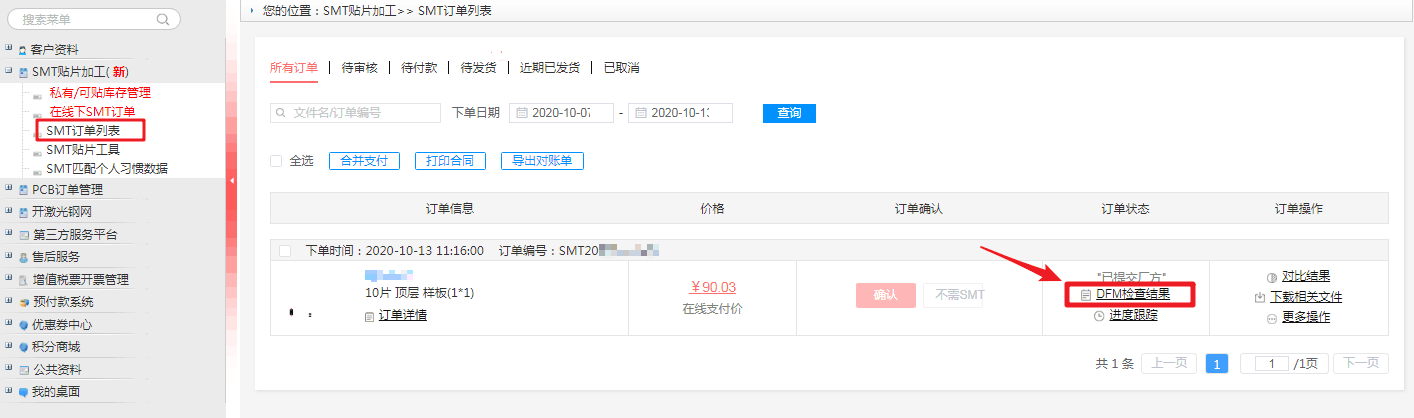1414x418 pixels.
Task: Open the 已取消 orders tab
Action: point(621,68)
